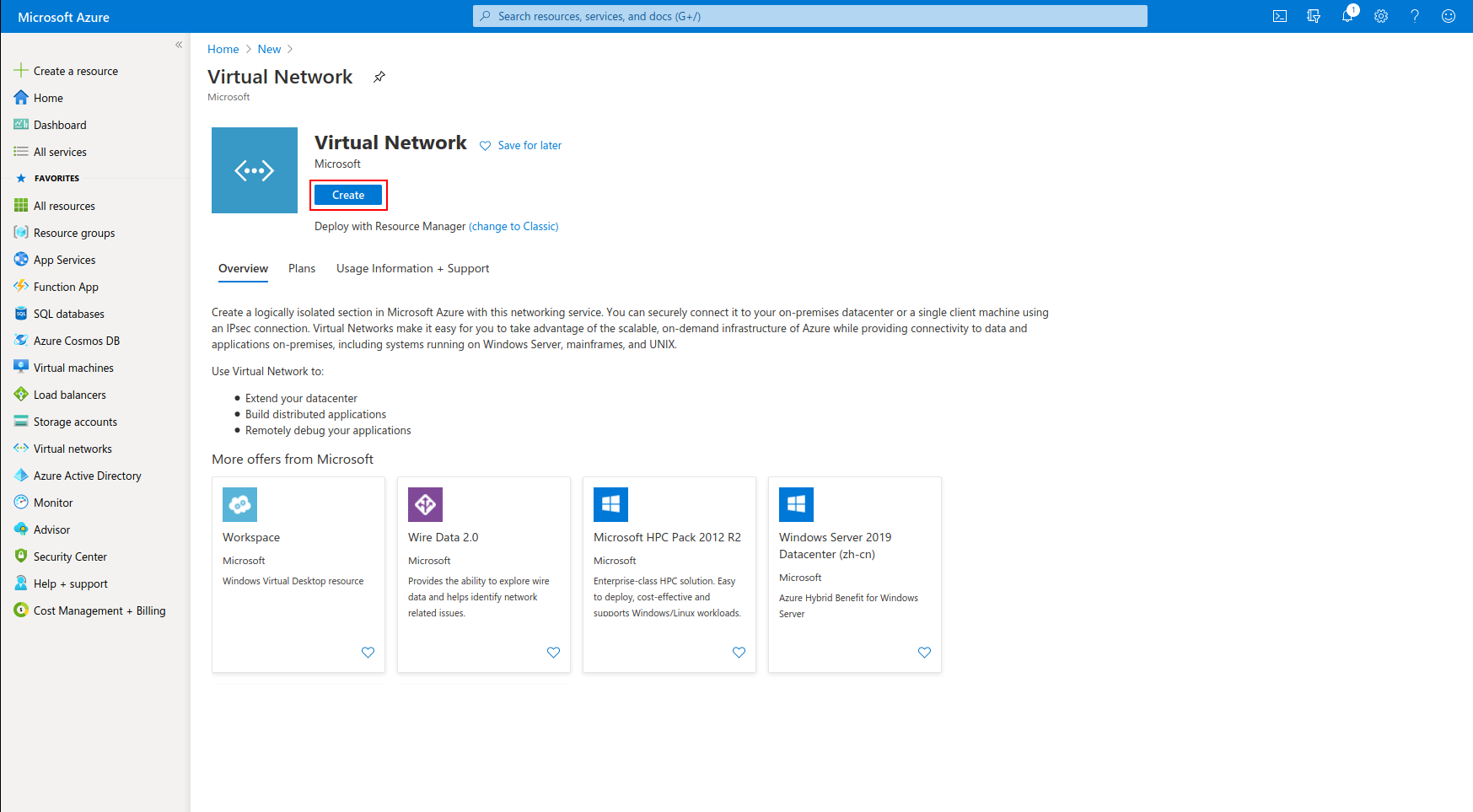
Task: Go to Home breadcrumb
Action: [223, 49]
